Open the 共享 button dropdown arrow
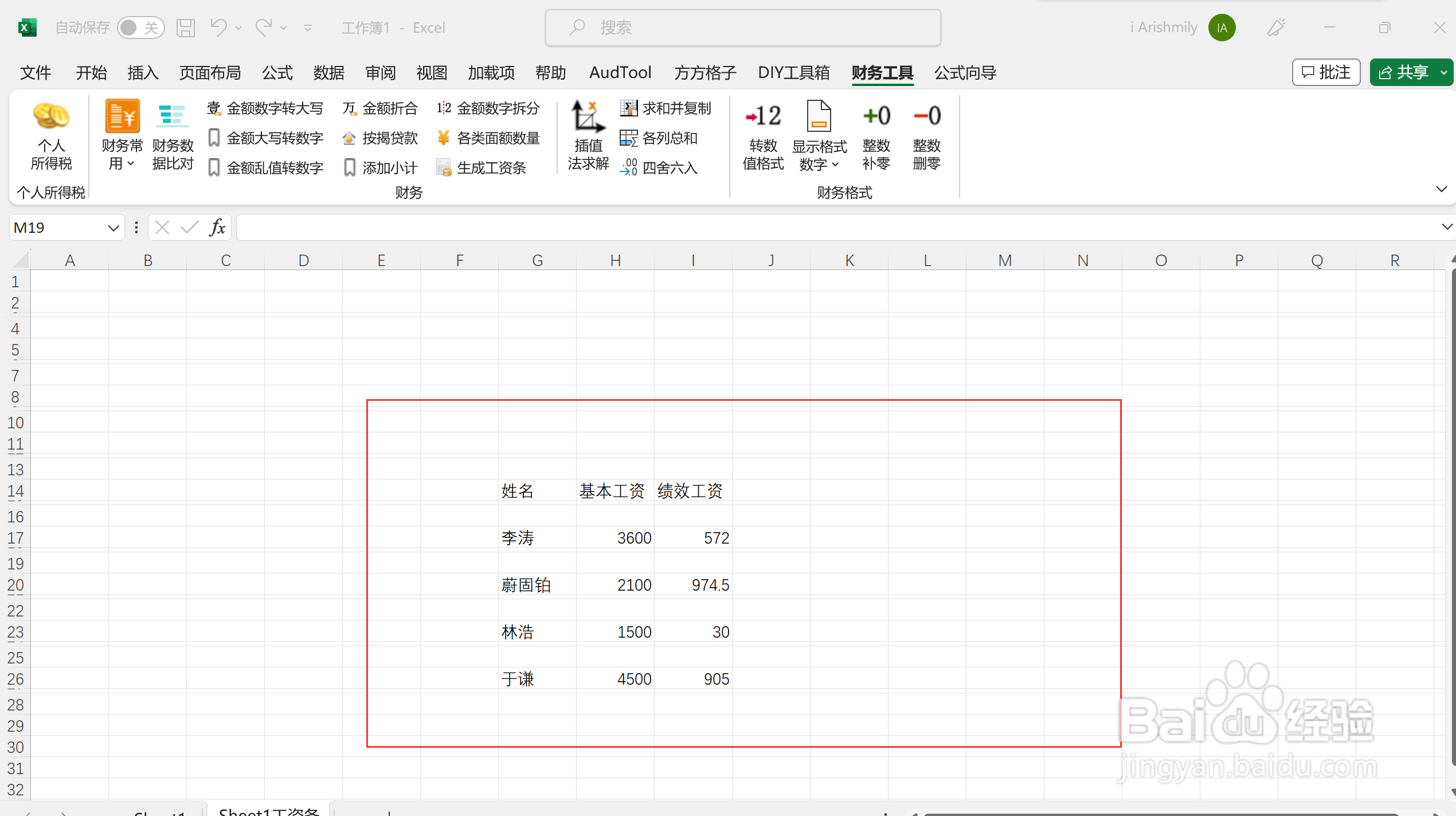Screen dimensions: 1456x816 1445,72
